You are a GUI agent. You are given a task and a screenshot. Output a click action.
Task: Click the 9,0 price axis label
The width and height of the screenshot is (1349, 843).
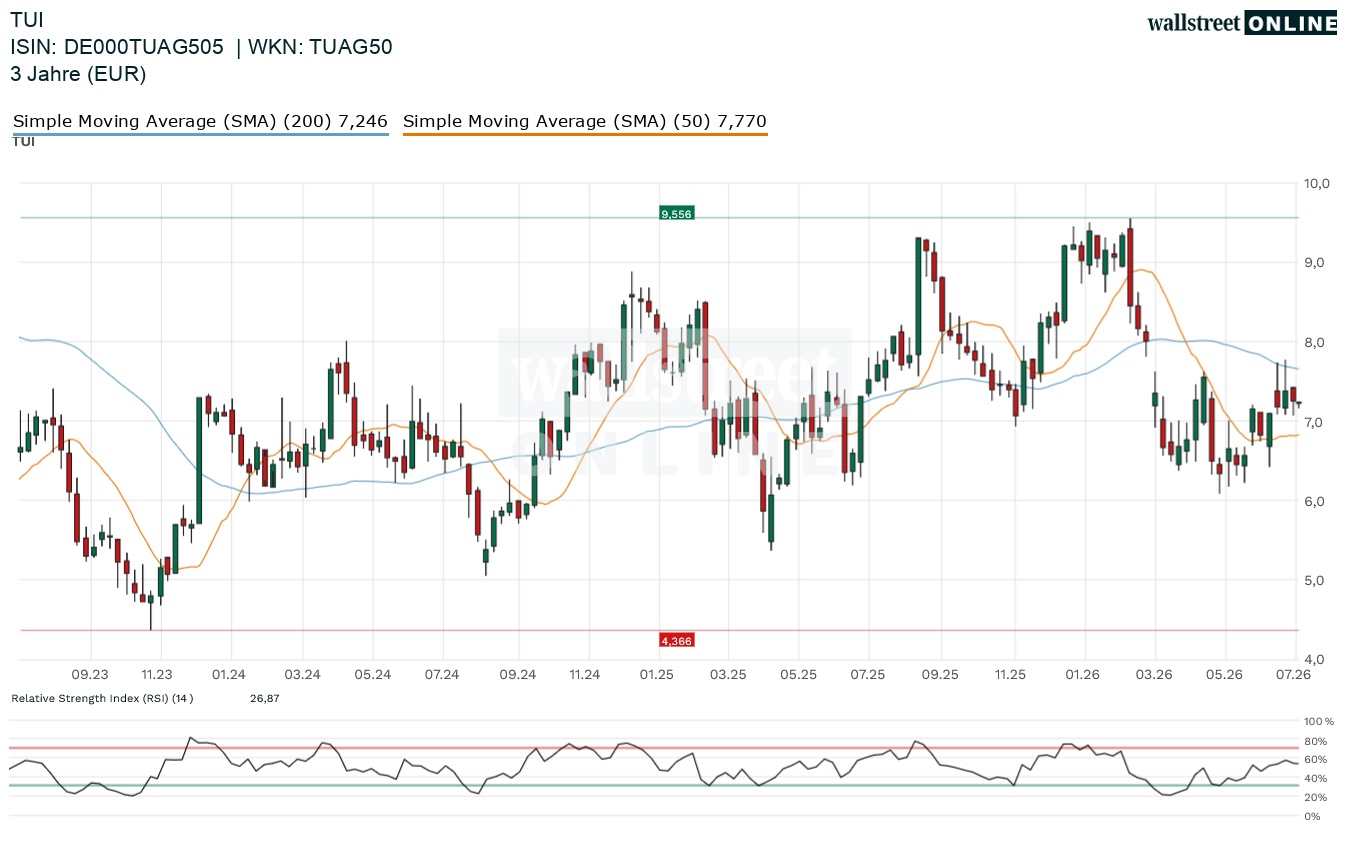tap(1314, 262)
